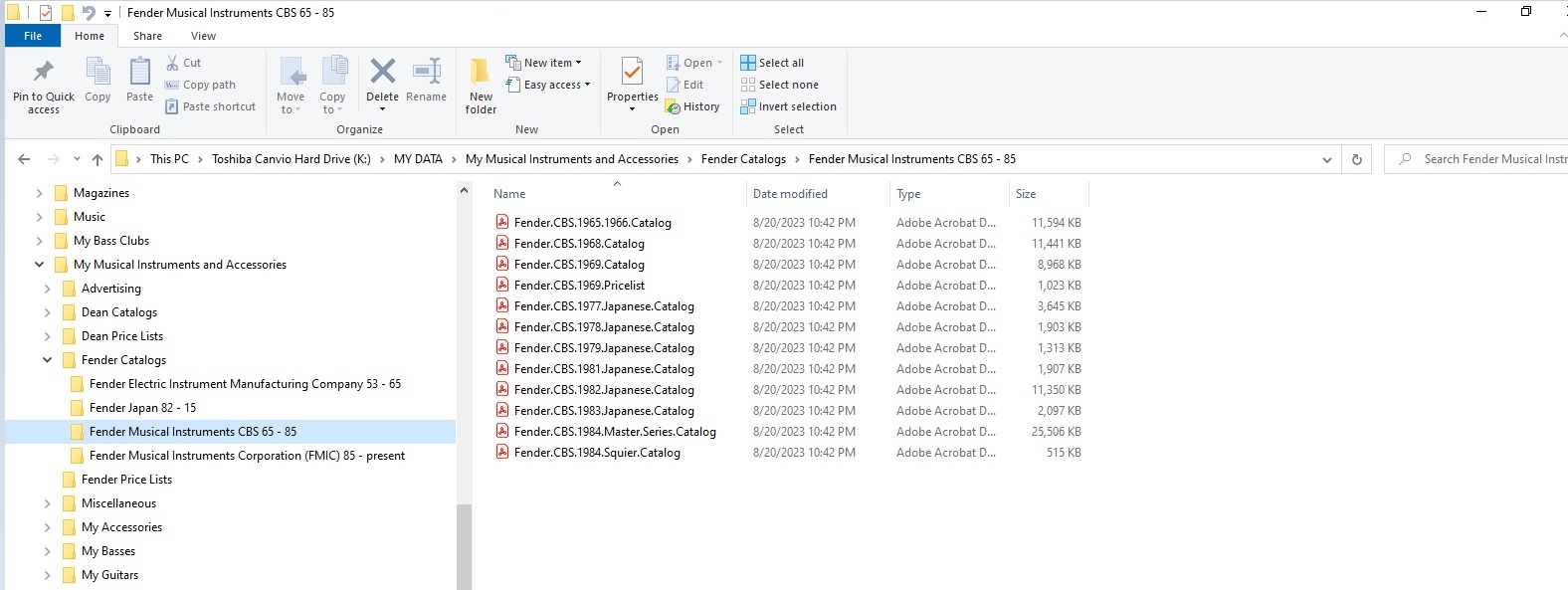
Task: Go up one folder level
Action: (x=97, y=159)
